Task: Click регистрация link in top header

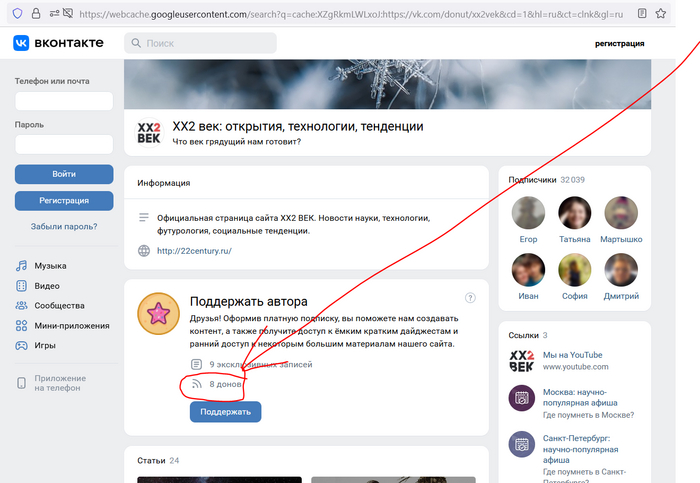Action: (x=619, y=43)
